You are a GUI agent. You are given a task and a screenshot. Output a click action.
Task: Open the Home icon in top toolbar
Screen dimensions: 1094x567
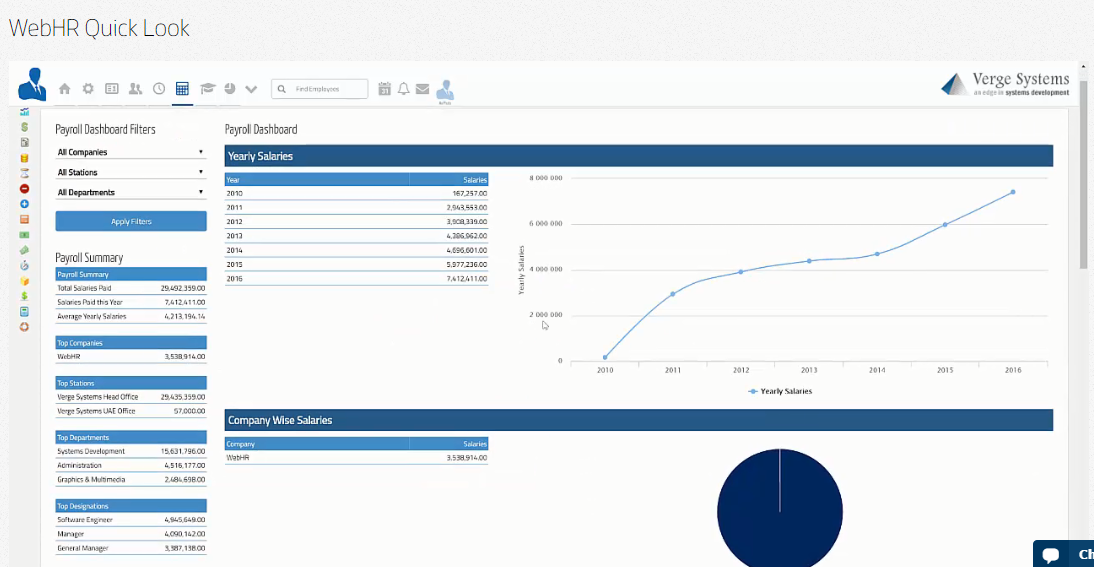coord(65,89)
